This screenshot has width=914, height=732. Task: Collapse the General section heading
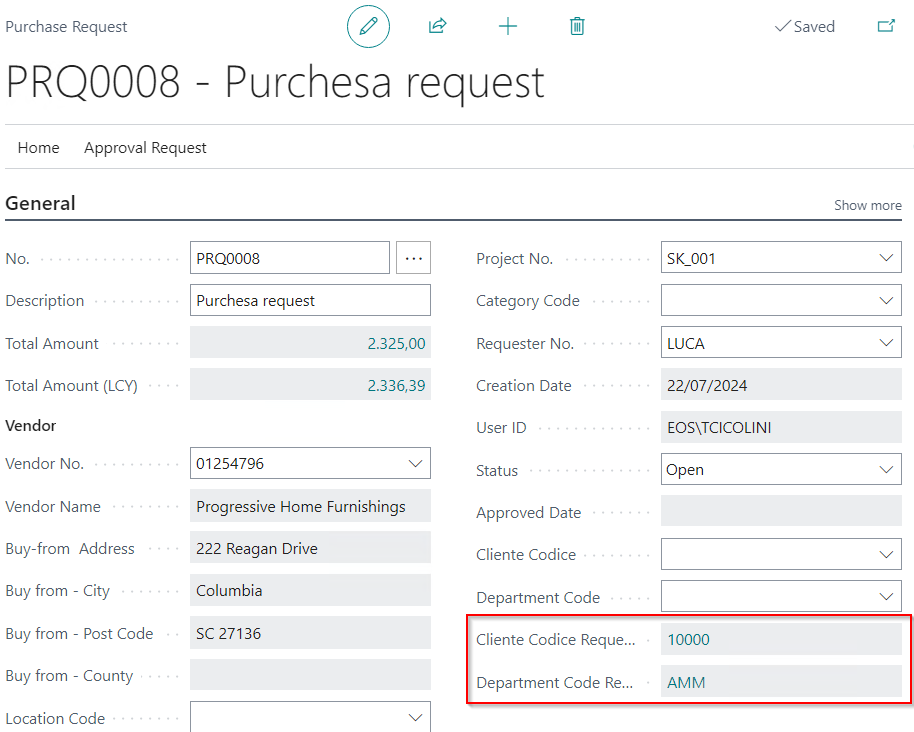pos(40,203)
